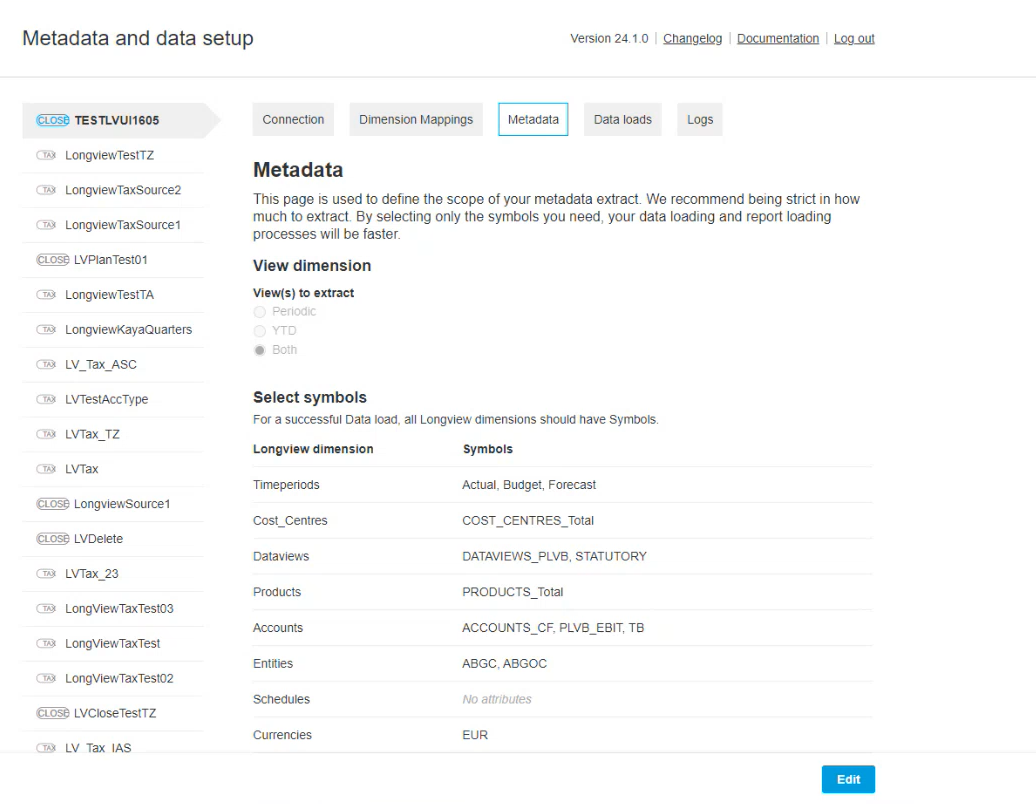Open the Connection tab

point(293,119)
